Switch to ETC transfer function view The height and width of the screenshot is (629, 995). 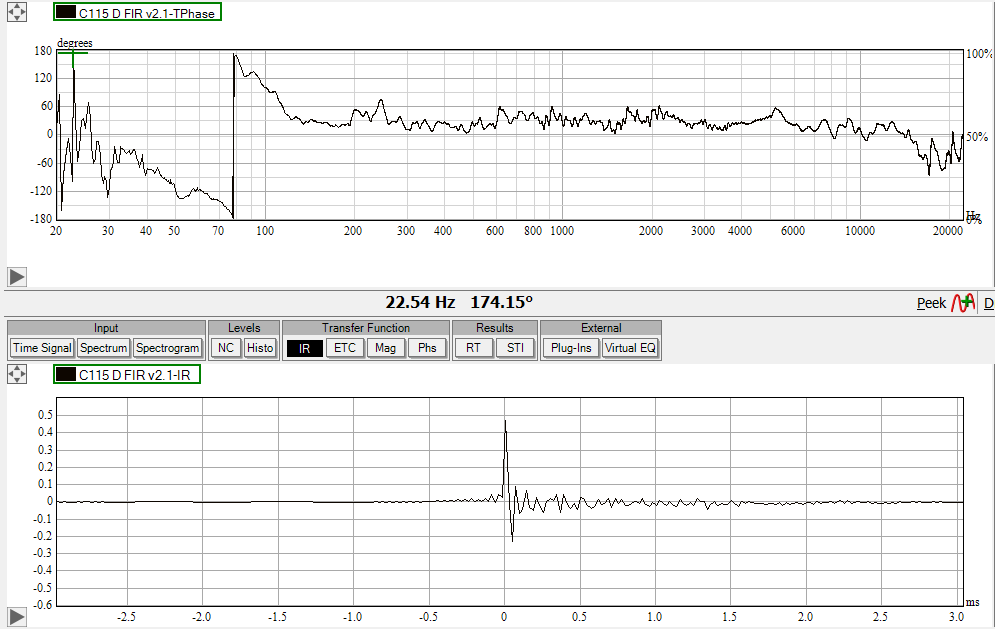tap(345, 348)
